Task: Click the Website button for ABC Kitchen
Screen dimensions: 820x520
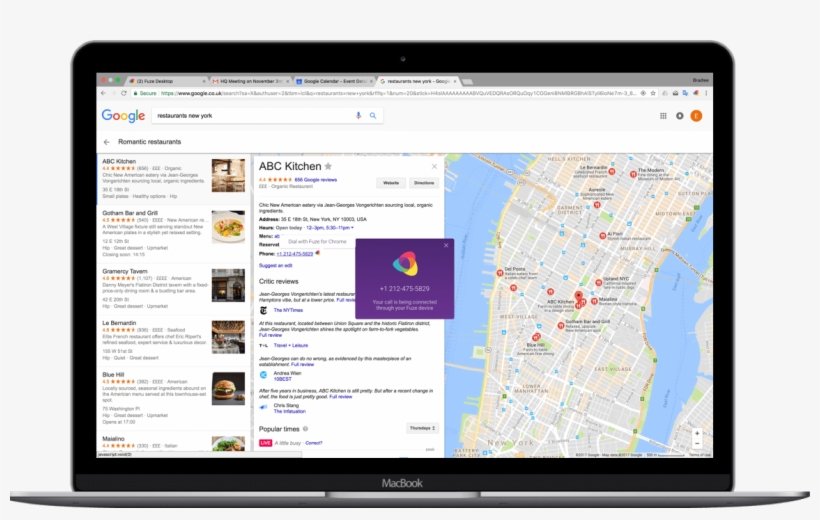Action: [391, 183]
